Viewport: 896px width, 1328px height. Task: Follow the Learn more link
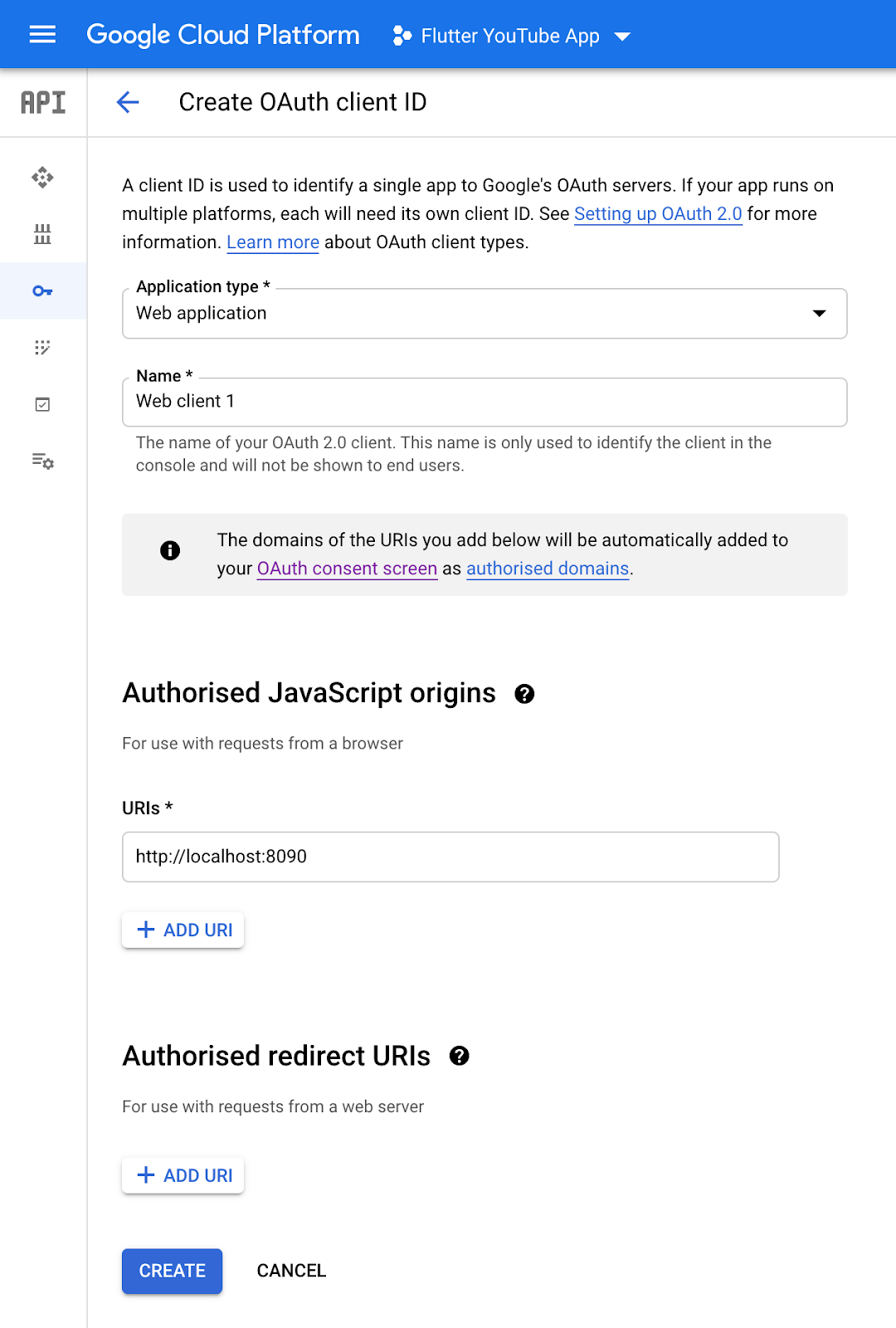[273, 242]
